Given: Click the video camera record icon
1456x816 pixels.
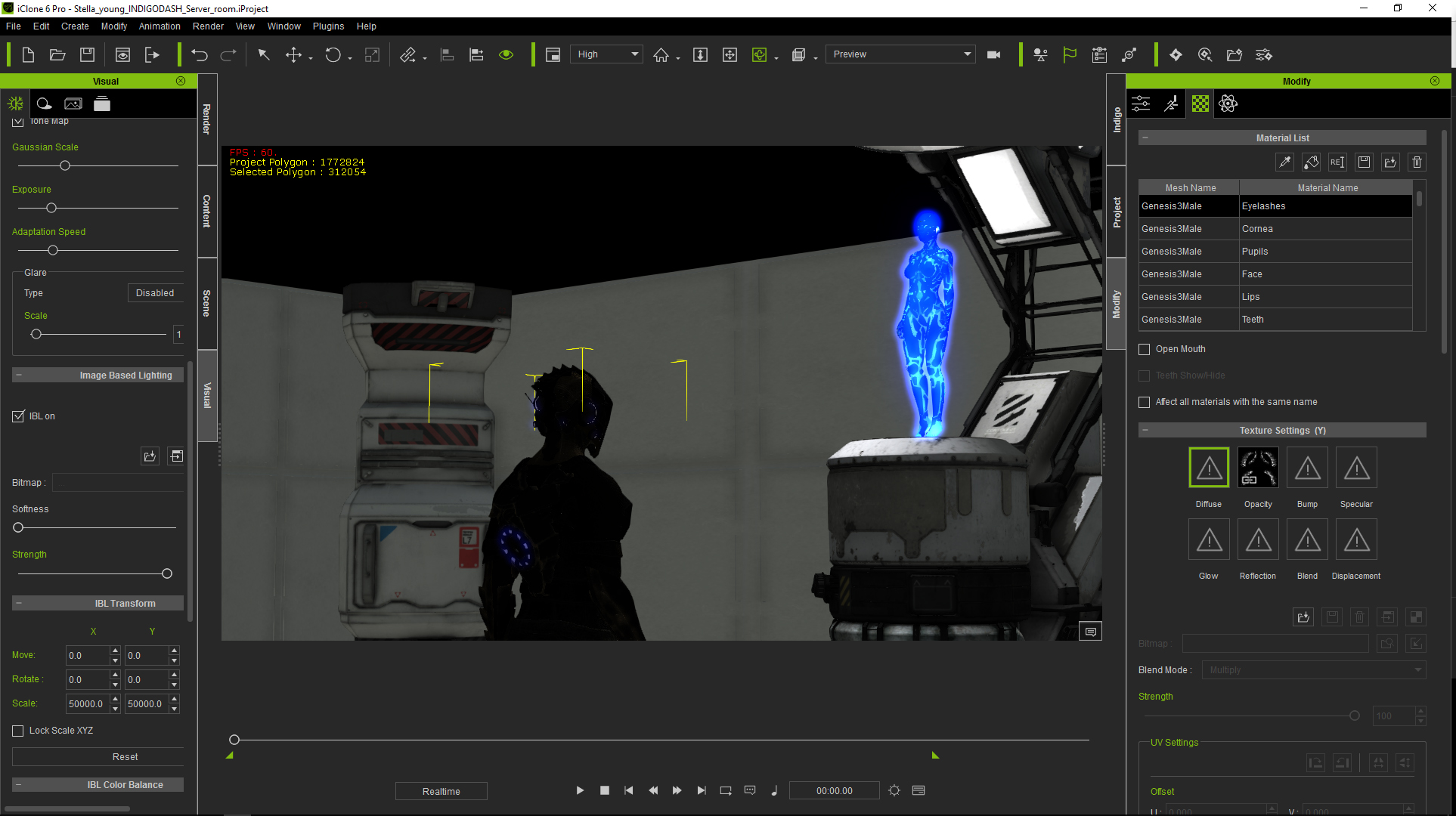Looking at the screenshot, I should tap(994, 54).
